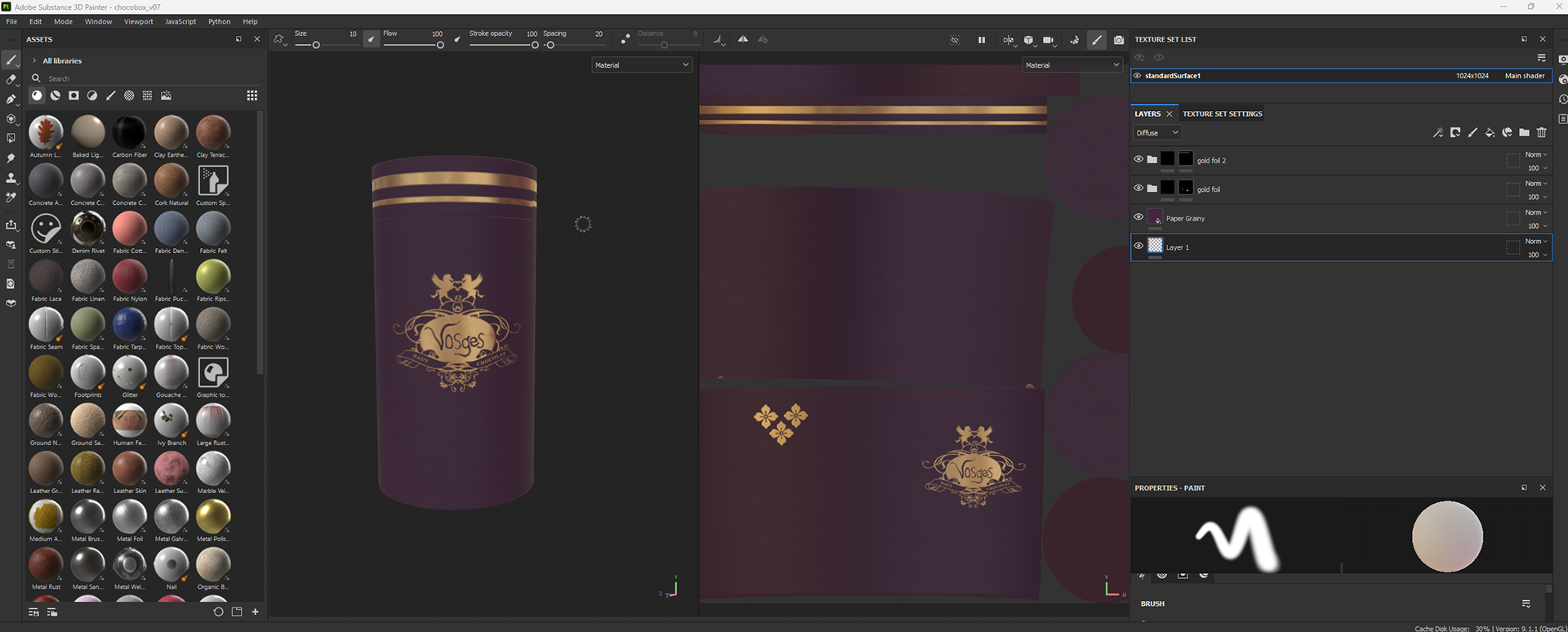Open the Viewport menu
This screenshot has height=632, width=1568.
138,21
